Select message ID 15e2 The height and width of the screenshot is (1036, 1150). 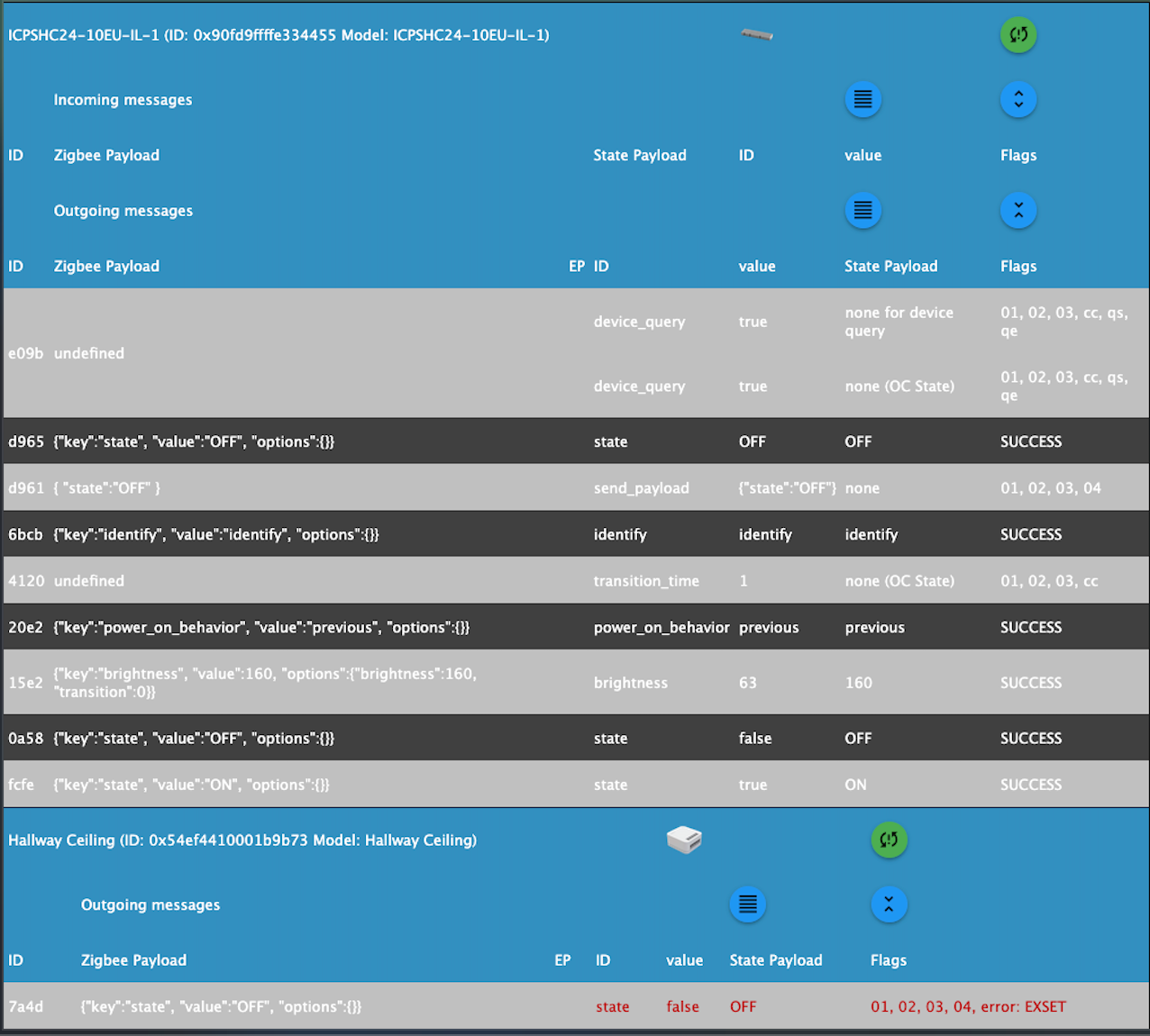(x=25, y=683)
